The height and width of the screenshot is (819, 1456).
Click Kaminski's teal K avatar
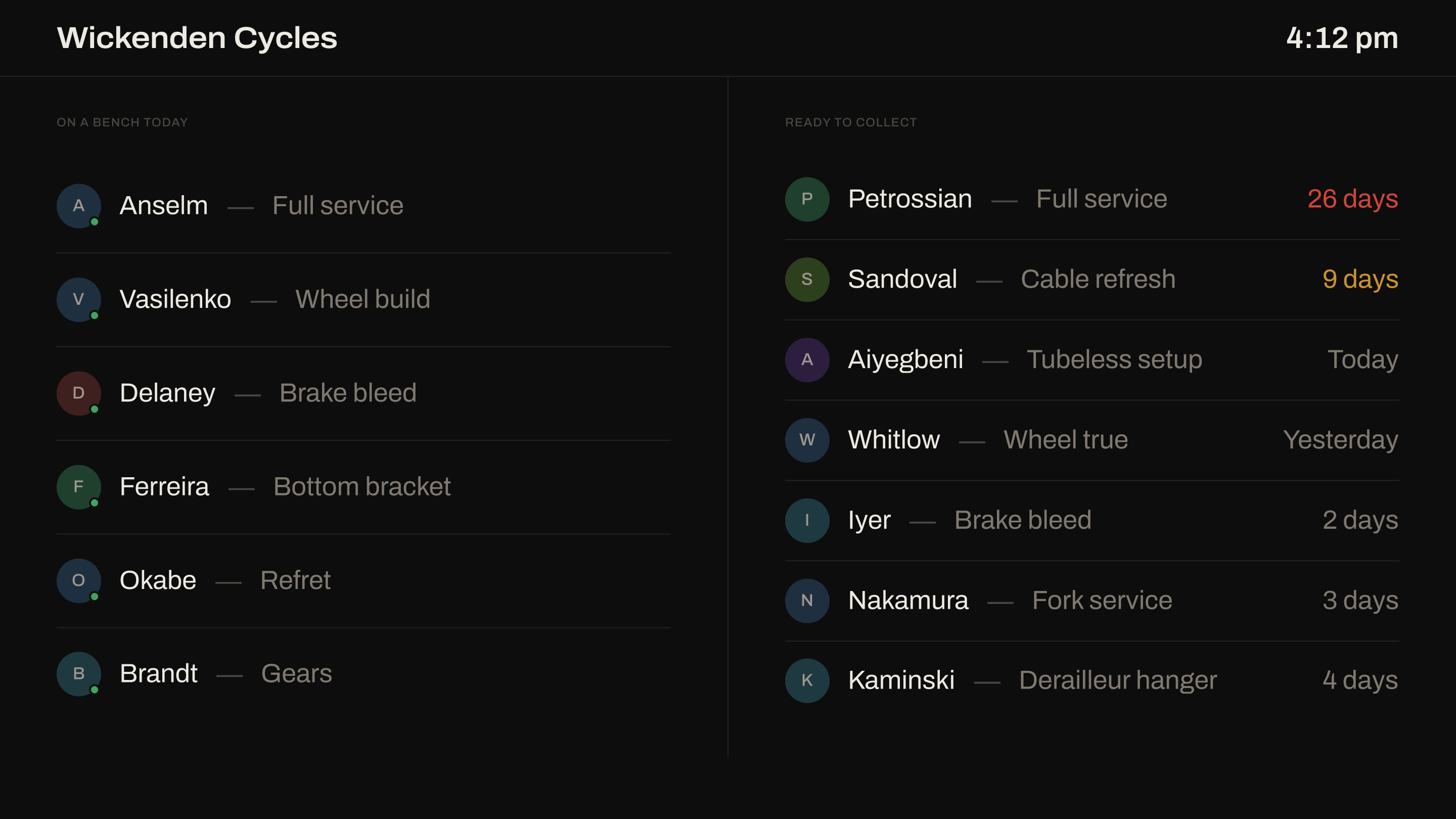click(807, 680)
